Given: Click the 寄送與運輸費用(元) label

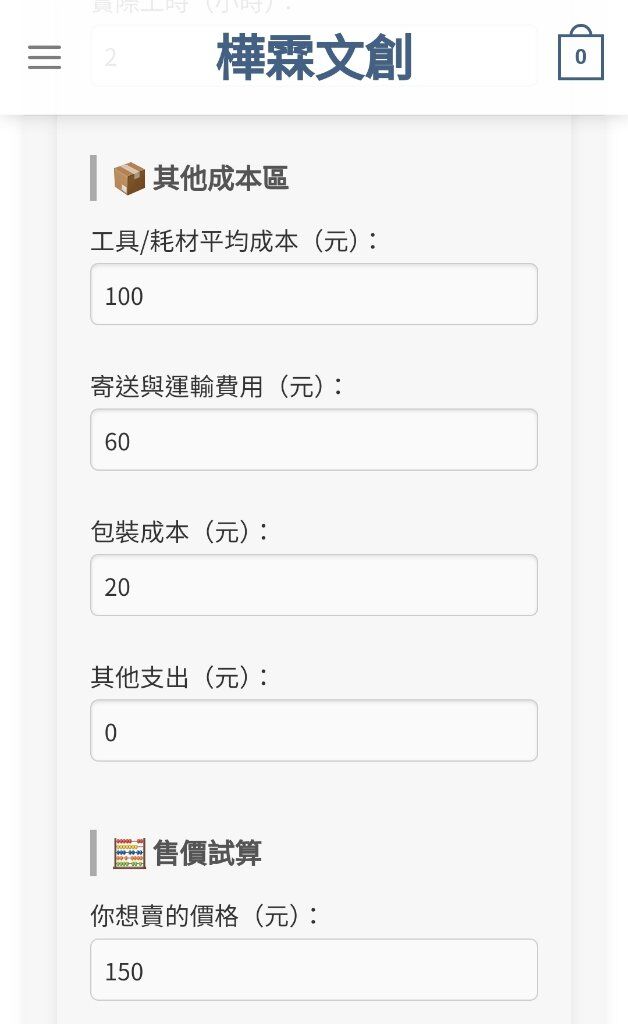Looking at the screenshot, I should [x=217, y=386].
